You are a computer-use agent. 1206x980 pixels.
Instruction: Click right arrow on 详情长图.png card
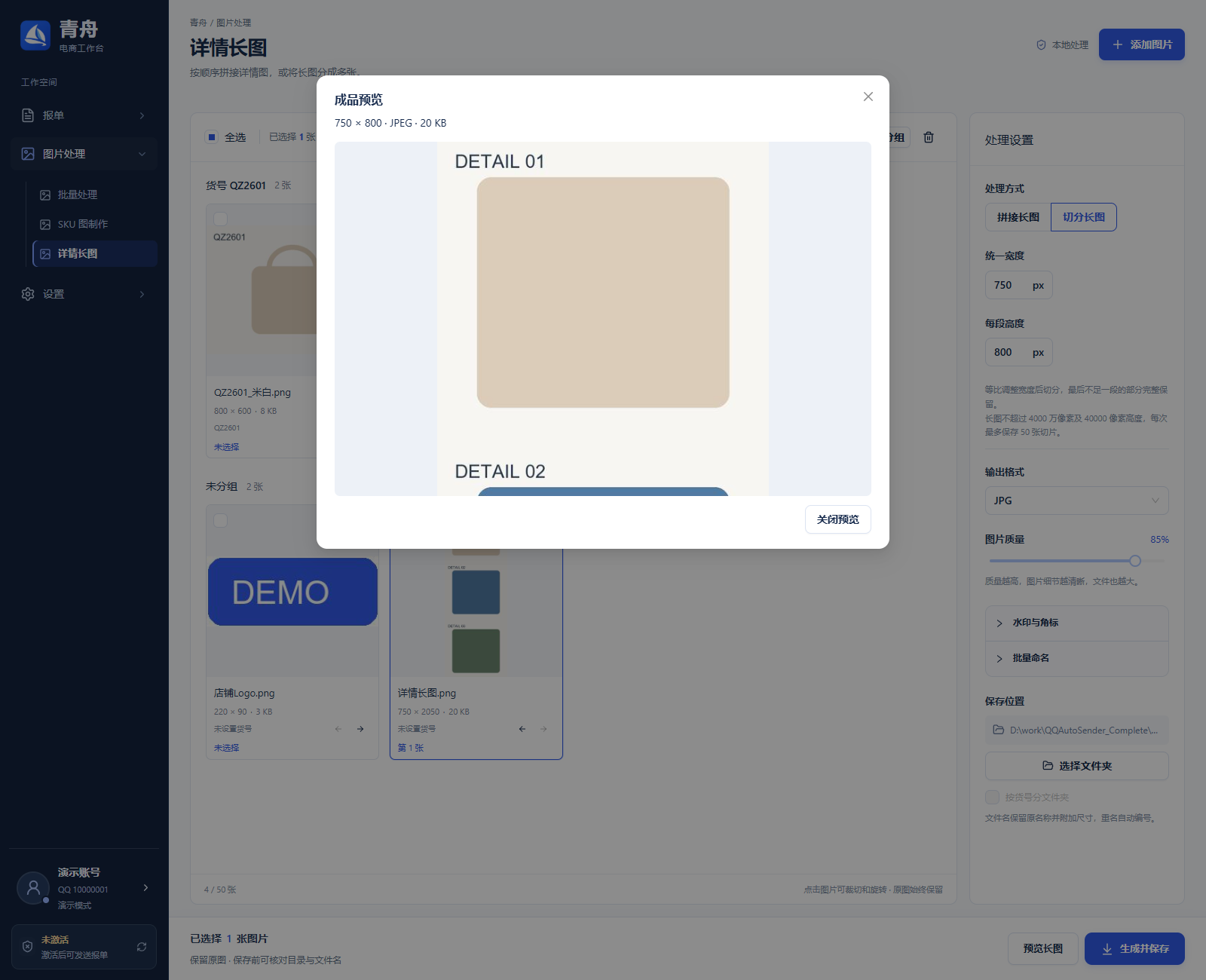click(543, 729)
